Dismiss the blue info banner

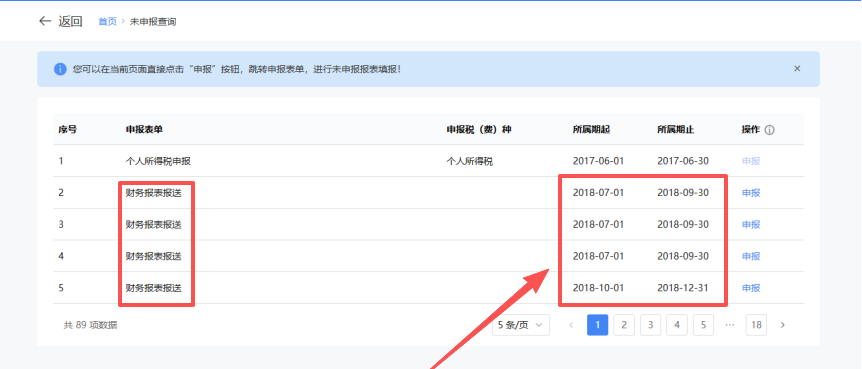point(797,69)
